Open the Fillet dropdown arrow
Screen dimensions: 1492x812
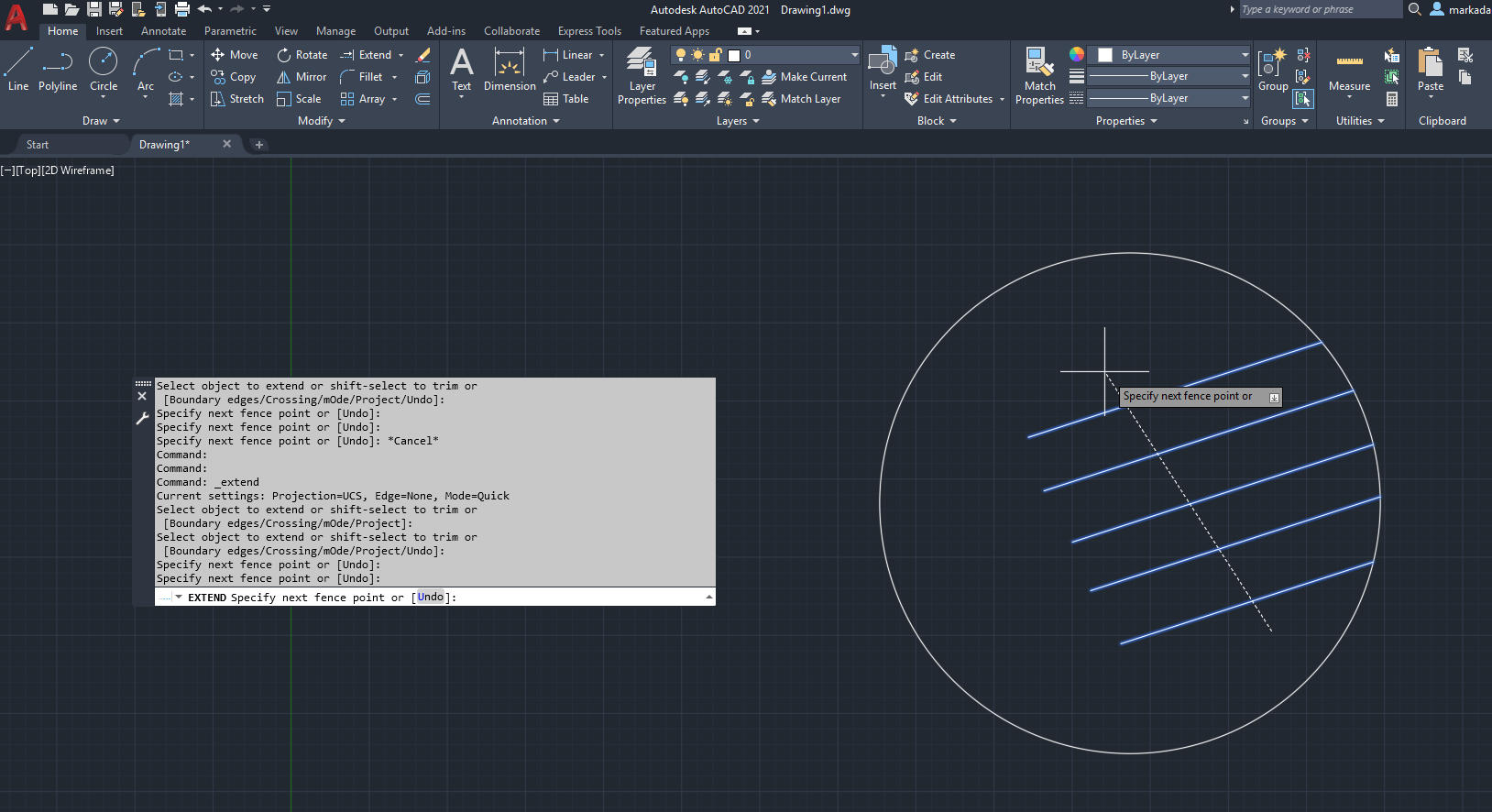point(395,77)
